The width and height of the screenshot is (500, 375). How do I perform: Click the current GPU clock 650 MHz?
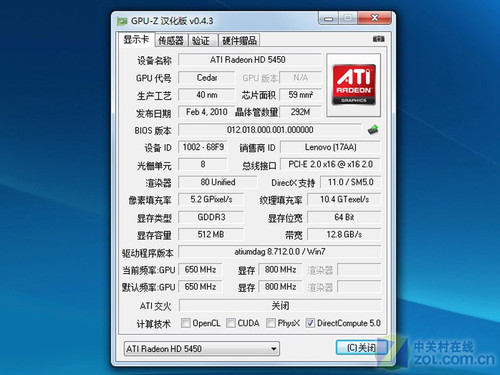200,269
